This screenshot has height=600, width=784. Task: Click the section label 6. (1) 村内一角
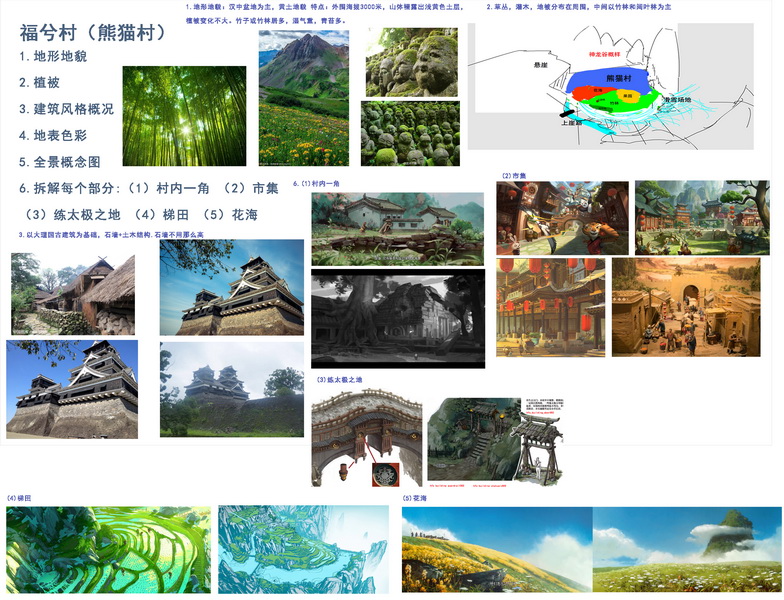316,184
